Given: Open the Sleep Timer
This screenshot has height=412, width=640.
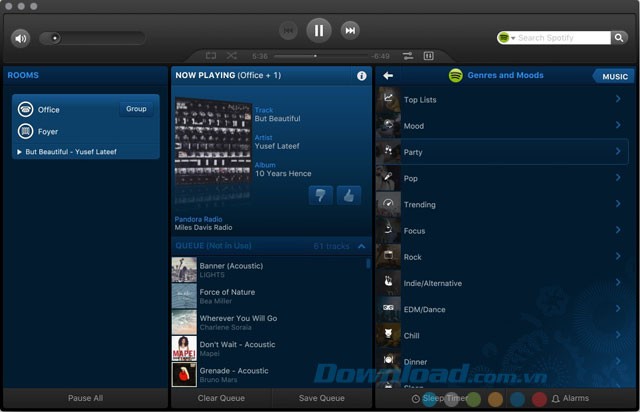Looking at the screenshot, I should coord(440,399).
